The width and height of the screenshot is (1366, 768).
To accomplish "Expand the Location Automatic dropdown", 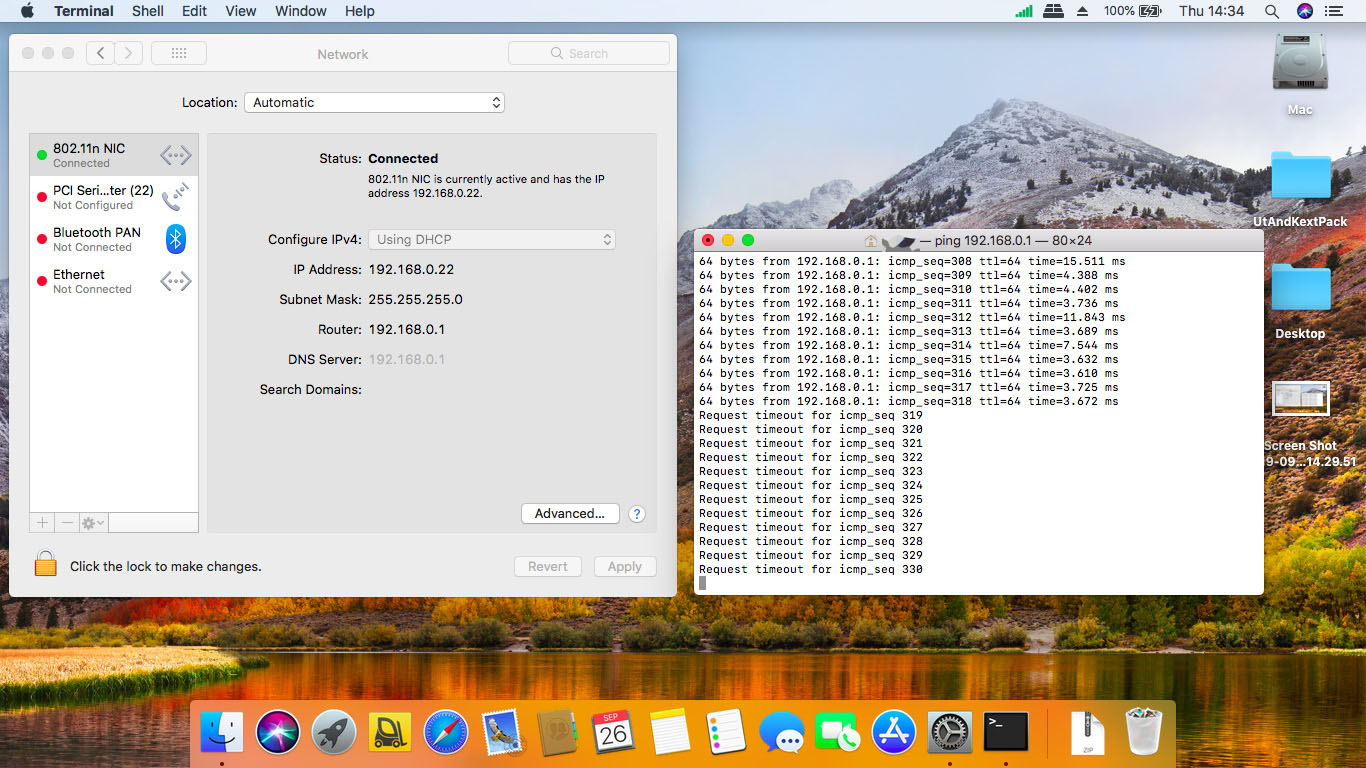I will [374, 103].
